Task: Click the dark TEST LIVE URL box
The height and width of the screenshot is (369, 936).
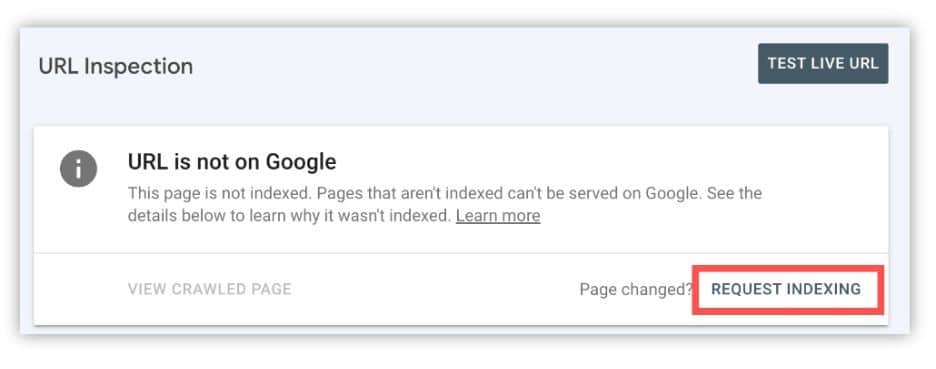Action: pyautogui.click(x=823, y=63)
